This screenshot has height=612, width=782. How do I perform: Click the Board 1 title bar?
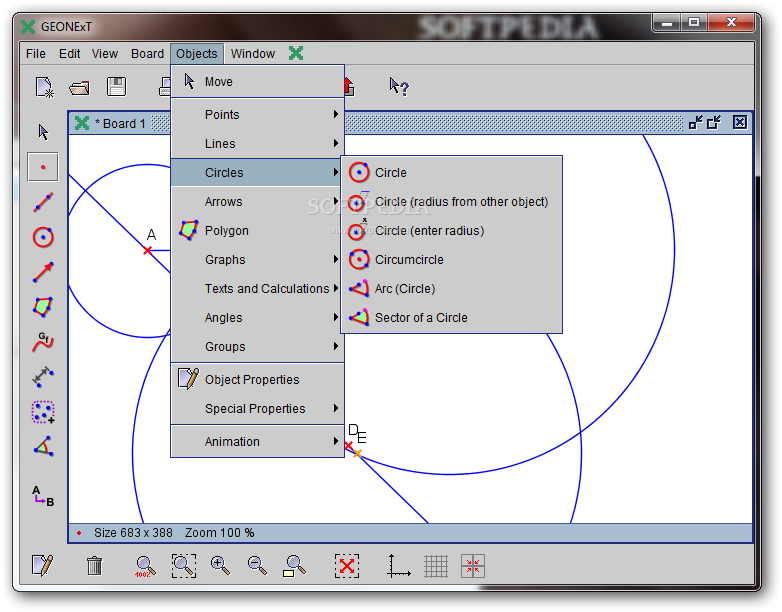pyautogui.click(x=410, y=123)
